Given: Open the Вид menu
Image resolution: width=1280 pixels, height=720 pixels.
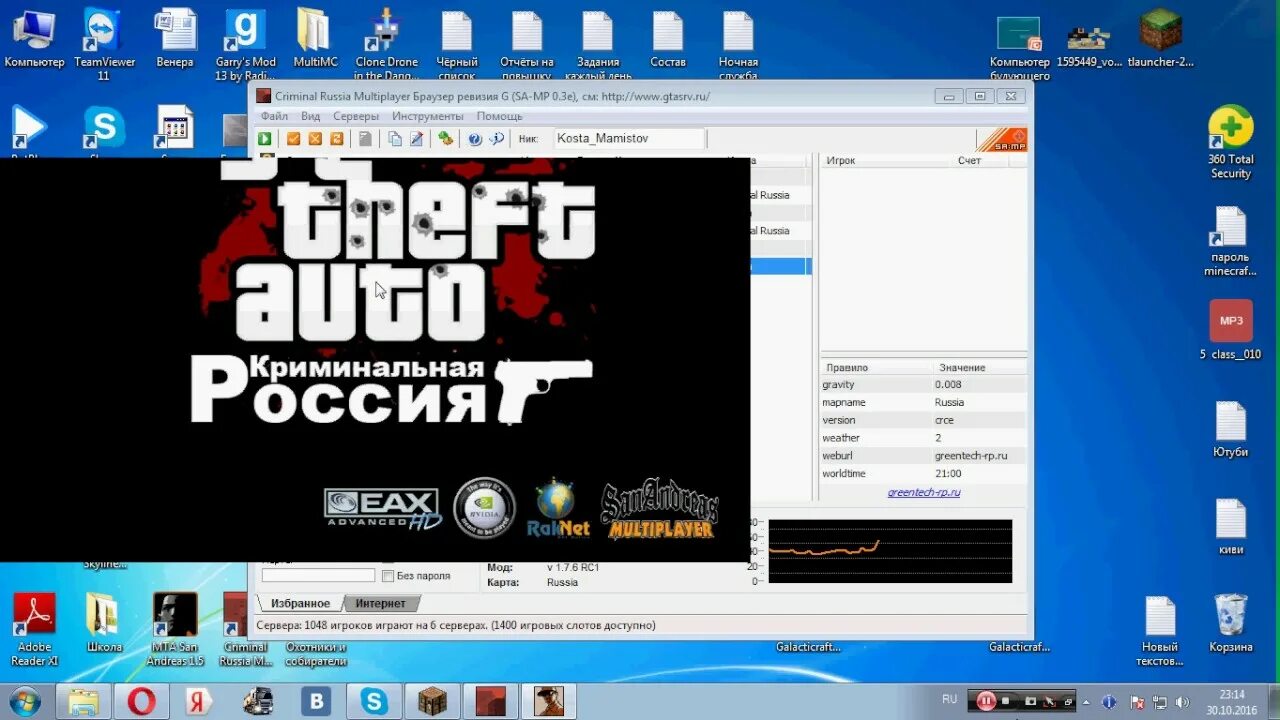Looking at the screenshot, I should (311, 116).
